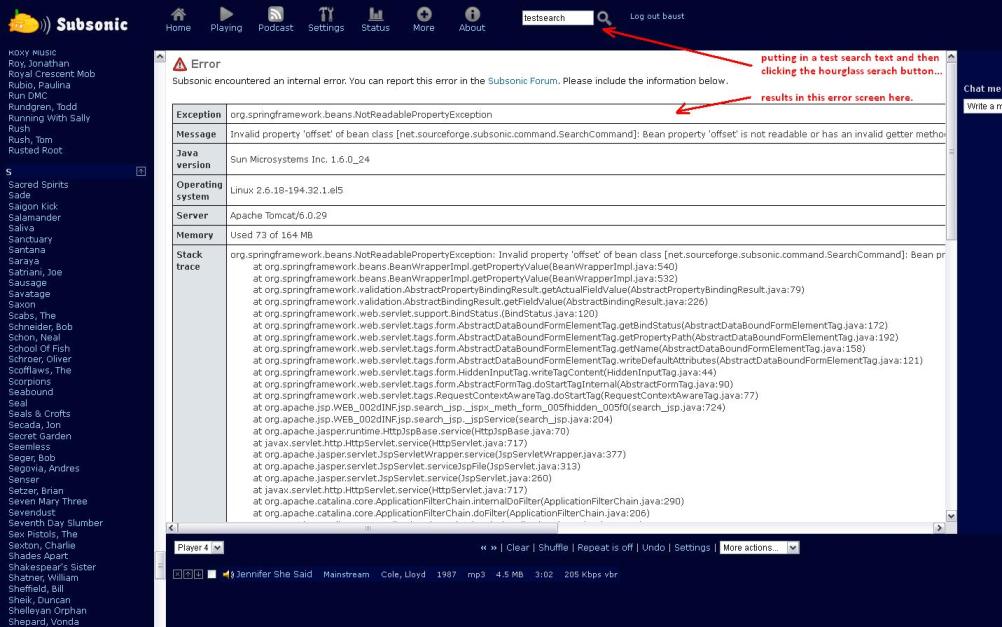The image size is (1002, 627).
Task: Click the More plus icon
Action: (424, 19)
